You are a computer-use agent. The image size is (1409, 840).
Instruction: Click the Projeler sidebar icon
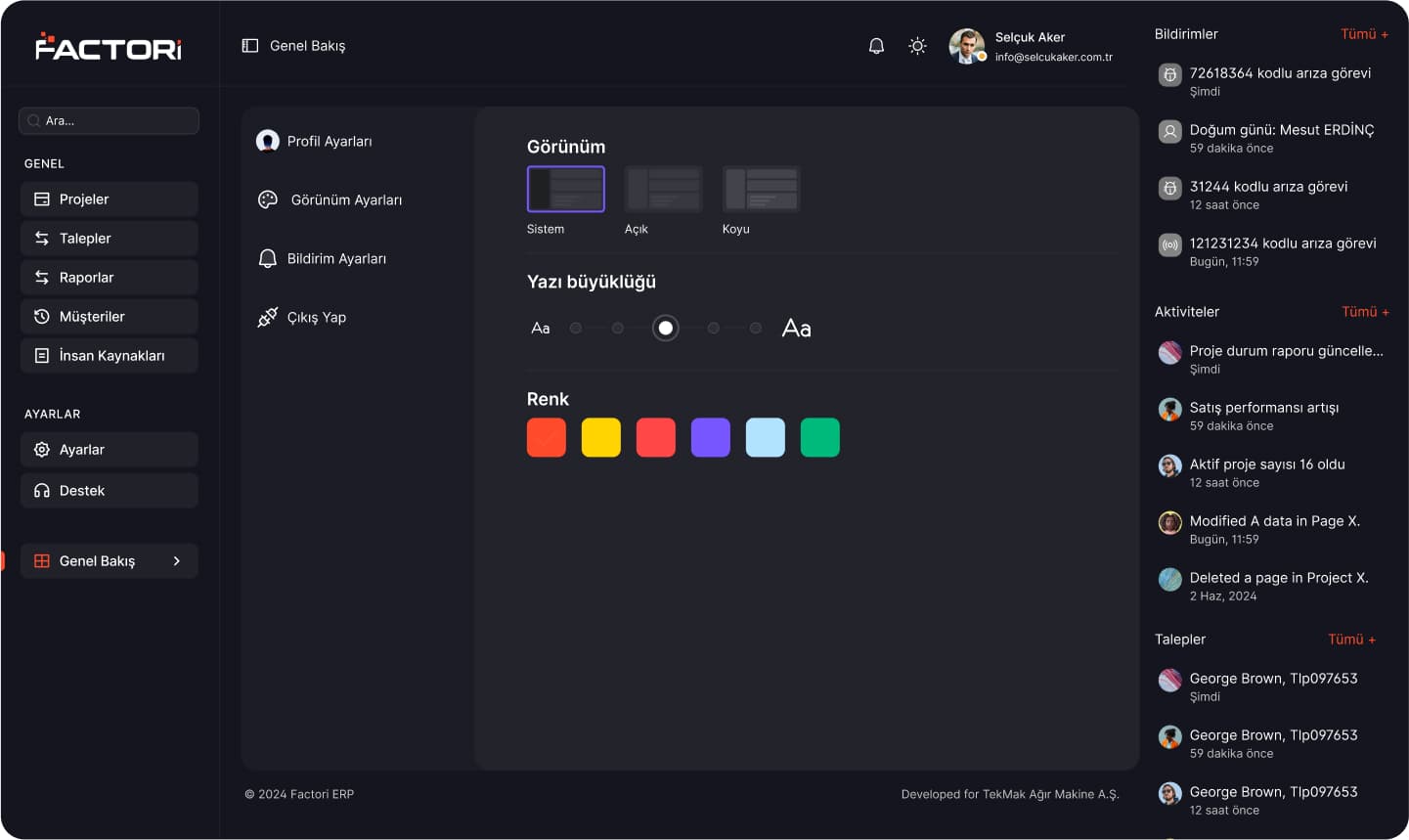pyautogui.click(x=42, y=199)
